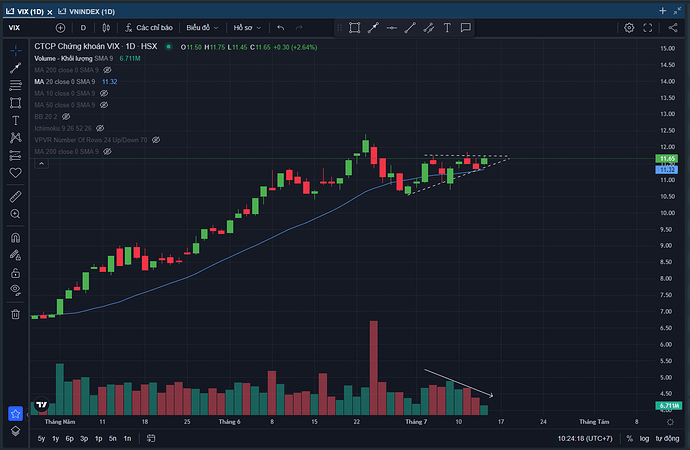Enter fullscreen mode from top toolbar
The width and height of the screenshot is (690, 450).
point(649,27)
